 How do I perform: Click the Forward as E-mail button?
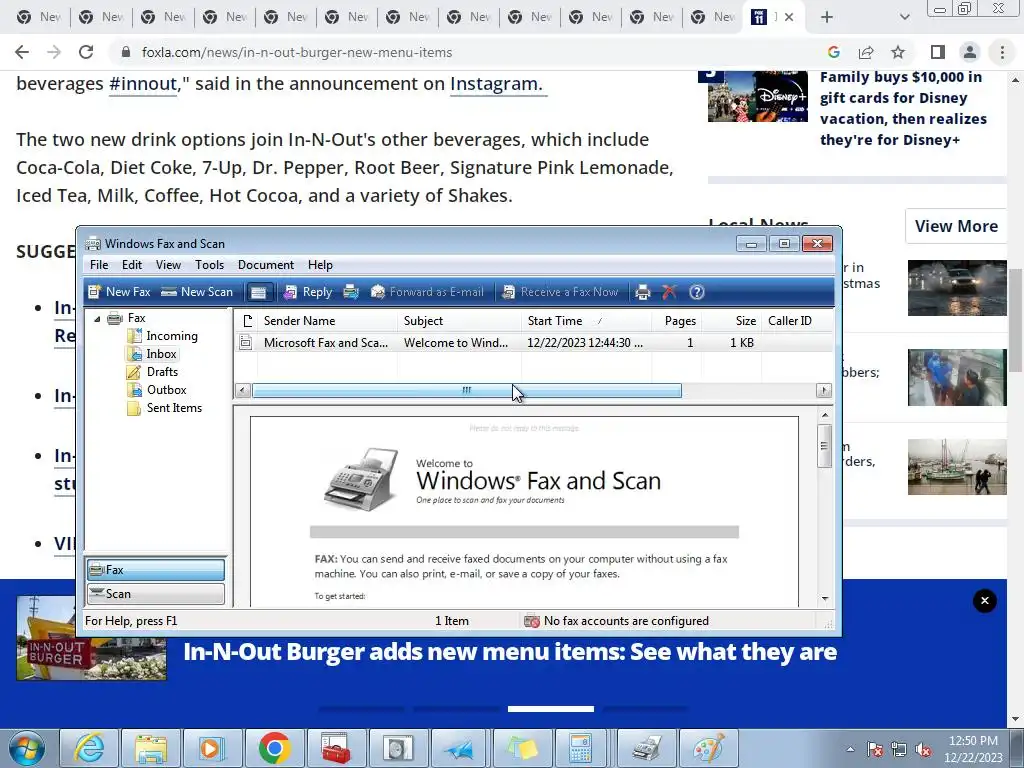coord(427,292)
